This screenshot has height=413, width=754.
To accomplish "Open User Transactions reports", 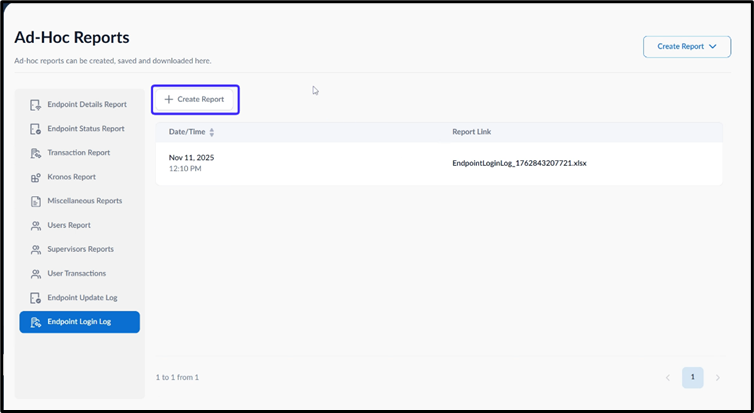I will [80, 274].
